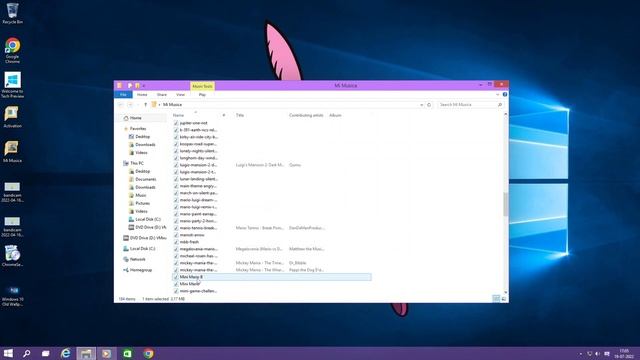Open the Share ribbon tab
Image resolution: width=640 pixels, height=360 pixels.
click(x=162, y=94)
